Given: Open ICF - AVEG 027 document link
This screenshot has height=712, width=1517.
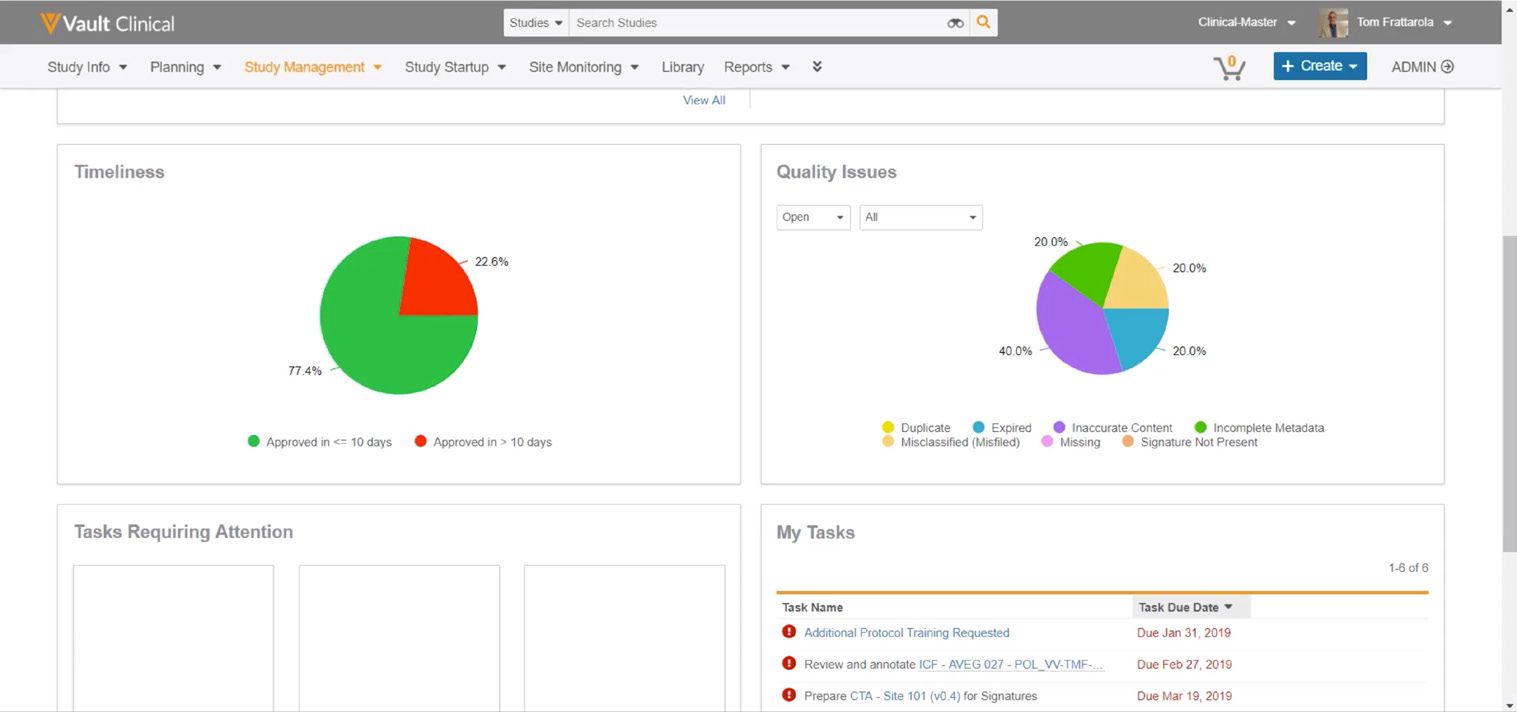Looking at the screenshot, I should (1011, 664).
